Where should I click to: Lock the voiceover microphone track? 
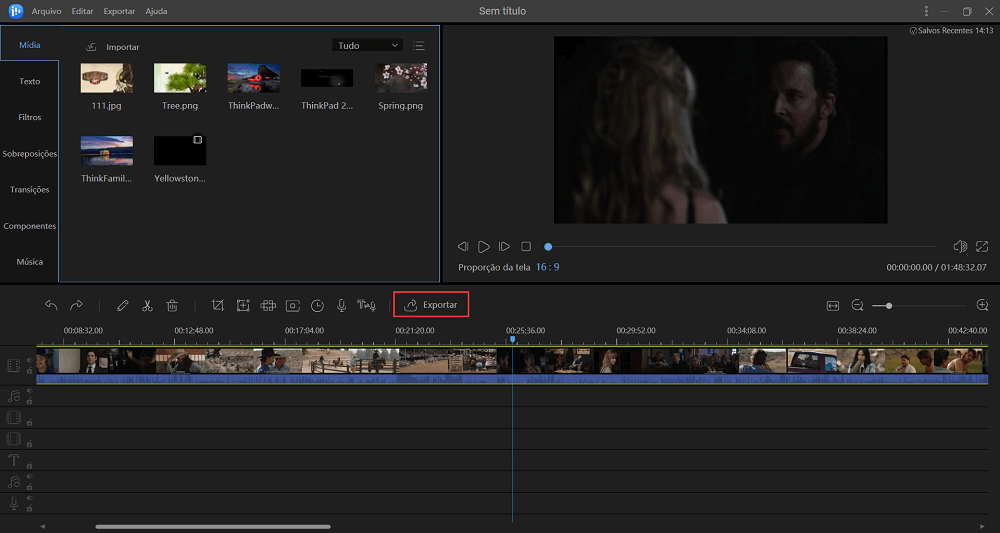(x=29, y=508)
